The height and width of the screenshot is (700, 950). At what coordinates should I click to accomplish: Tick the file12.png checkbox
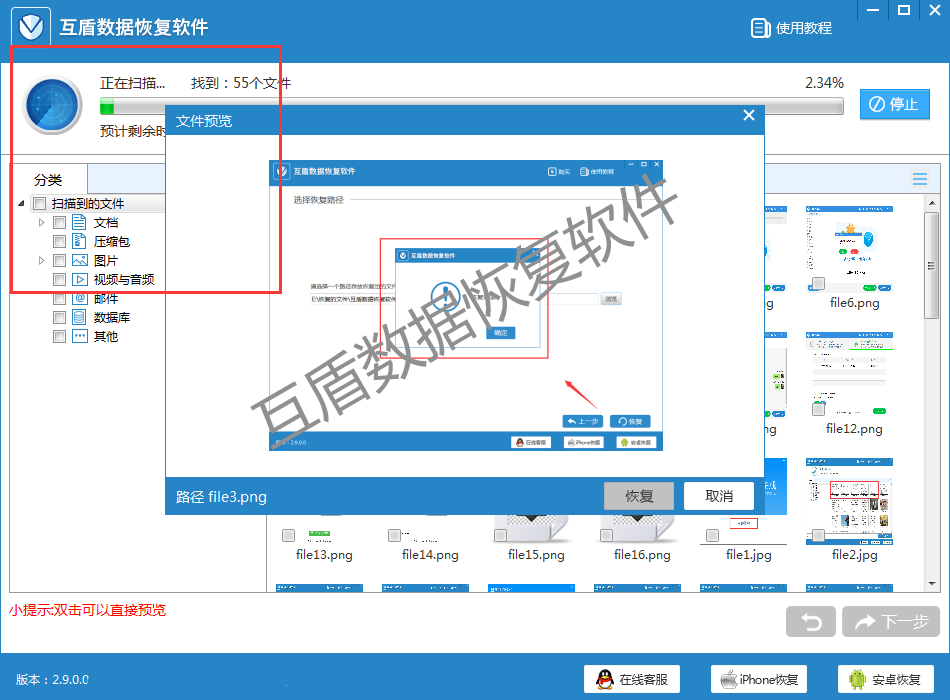[x=819, y=409]
